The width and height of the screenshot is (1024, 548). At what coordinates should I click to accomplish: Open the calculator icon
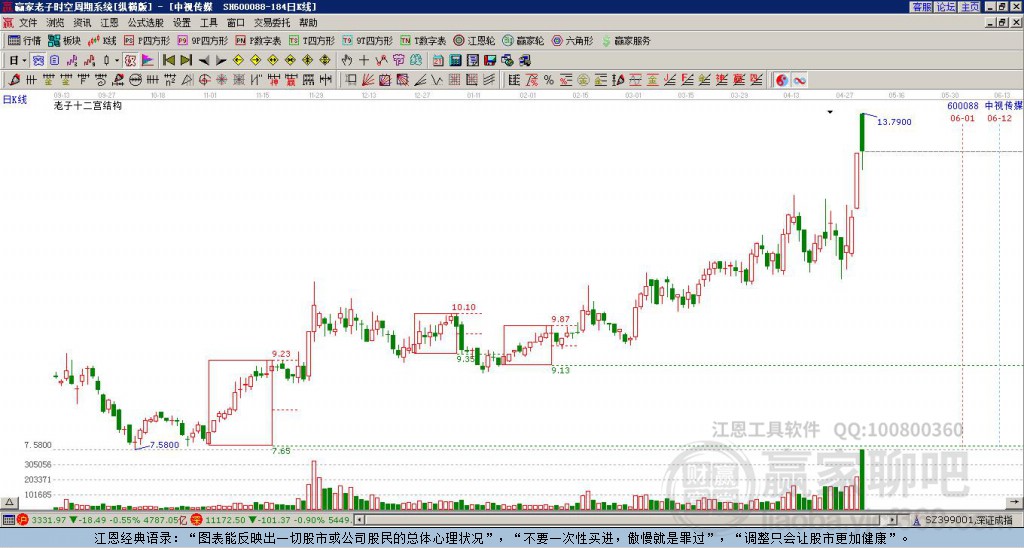[456, 61]
